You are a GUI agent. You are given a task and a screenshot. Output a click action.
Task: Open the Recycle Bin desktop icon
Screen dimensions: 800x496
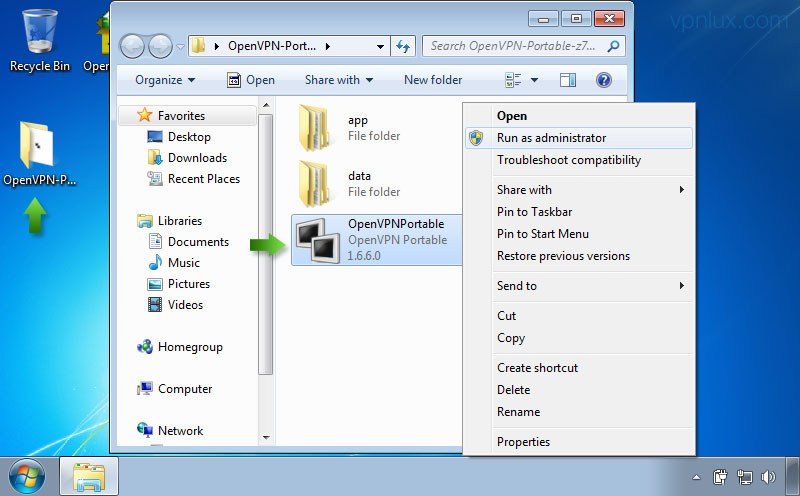pyautogui.click(x=39, y=41)
